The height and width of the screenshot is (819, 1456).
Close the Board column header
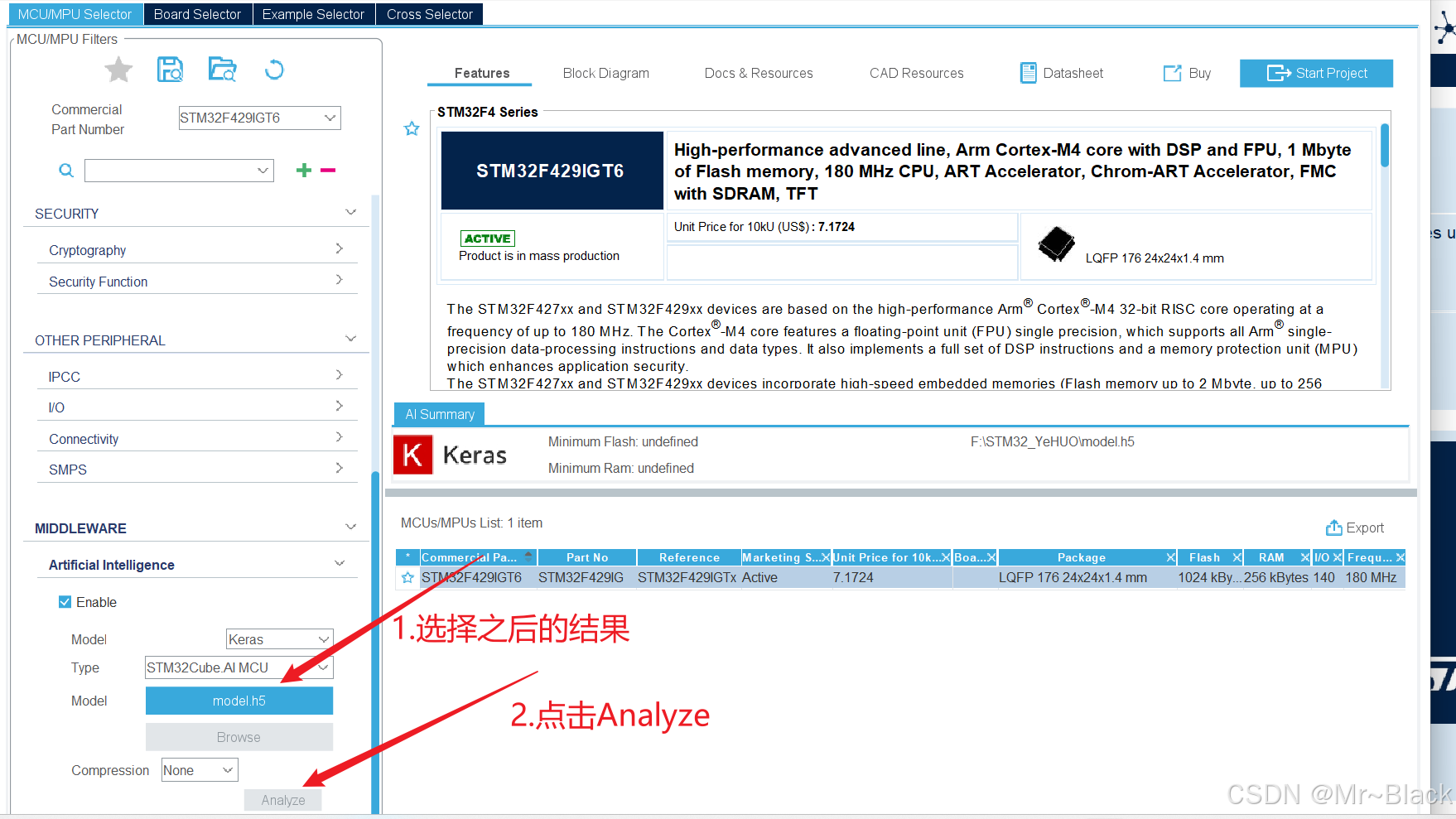click(991, 557)
